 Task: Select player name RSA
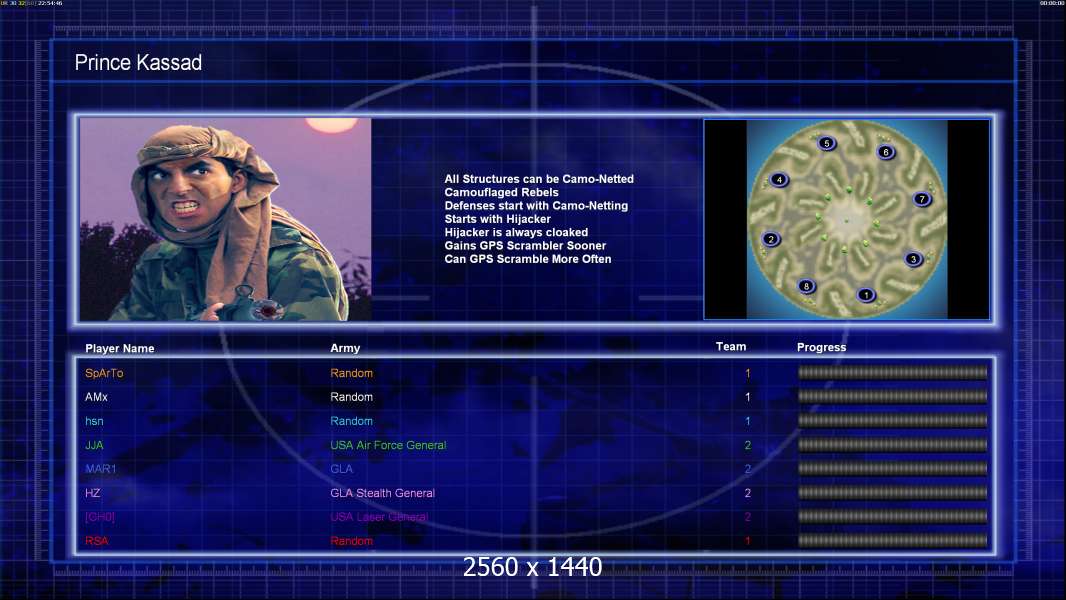(x=97, y=541)
